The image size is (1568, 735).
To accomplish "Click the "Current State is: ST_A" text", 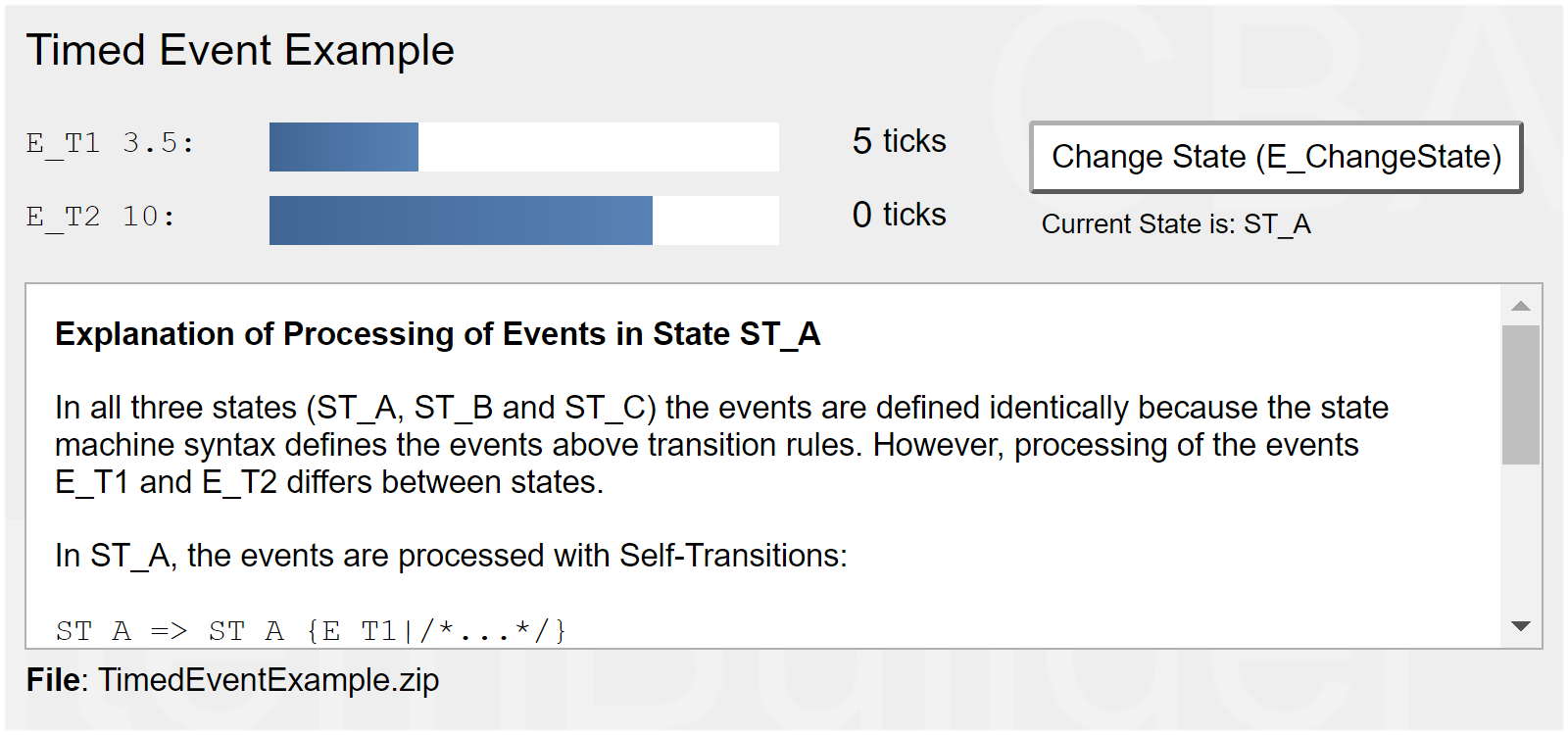I will point(1176,224).
